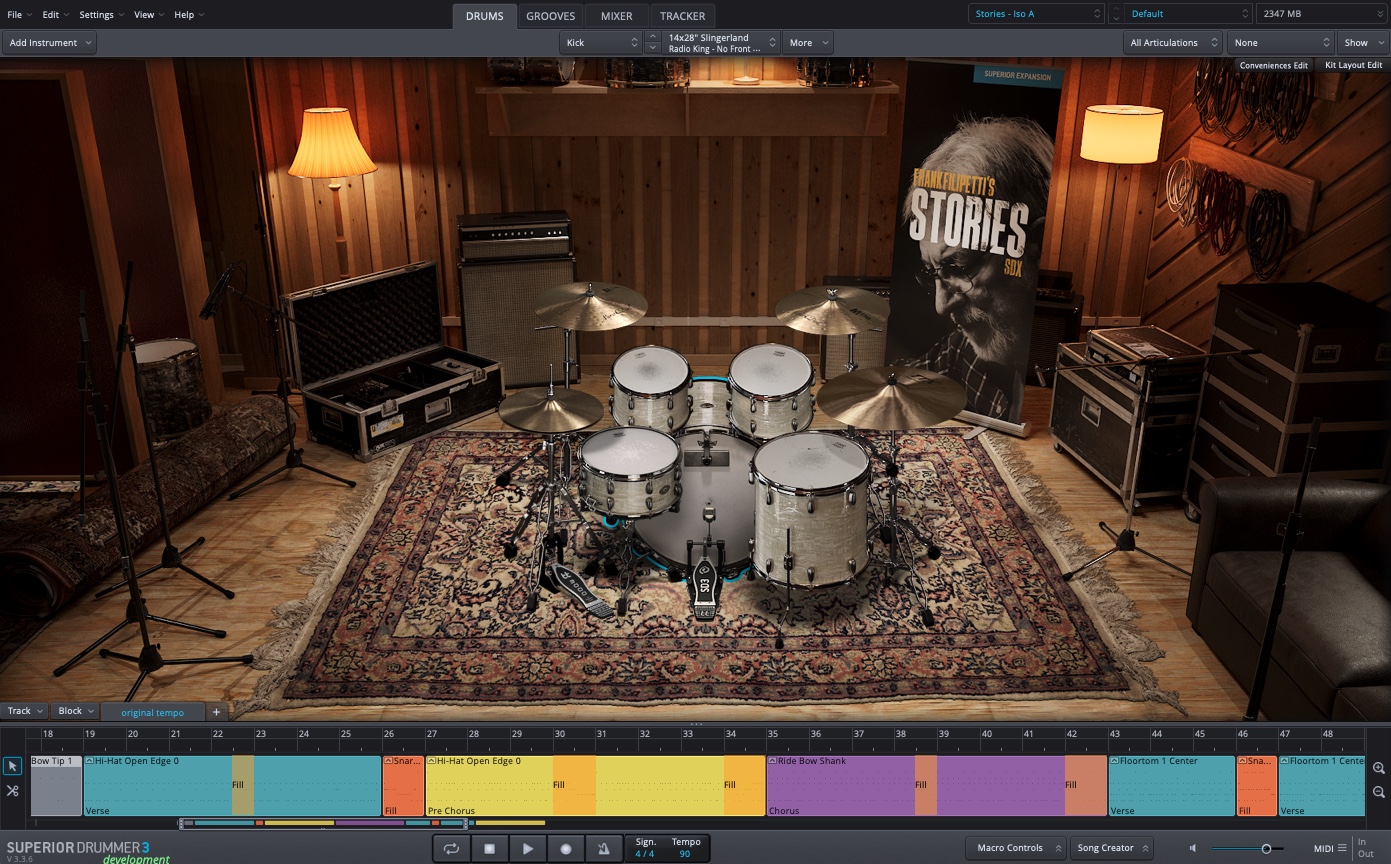Click the volume speaker icon
Image resolution: width=1391 pixels, height=864 pixels.
tap(1192, 848)
